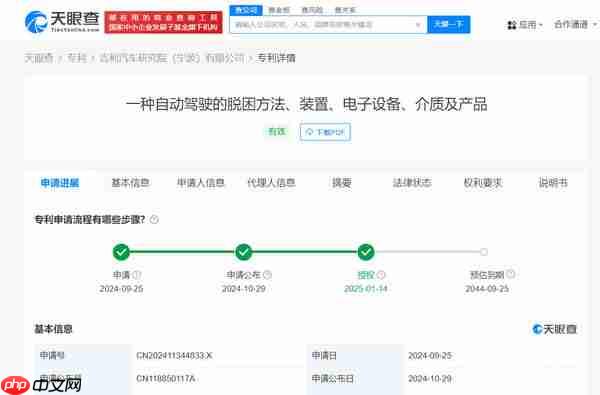Click the 申请 step green checkmark
Image resolution: width=600 pixels, height=395 pixels.
[x=121, y=252]
